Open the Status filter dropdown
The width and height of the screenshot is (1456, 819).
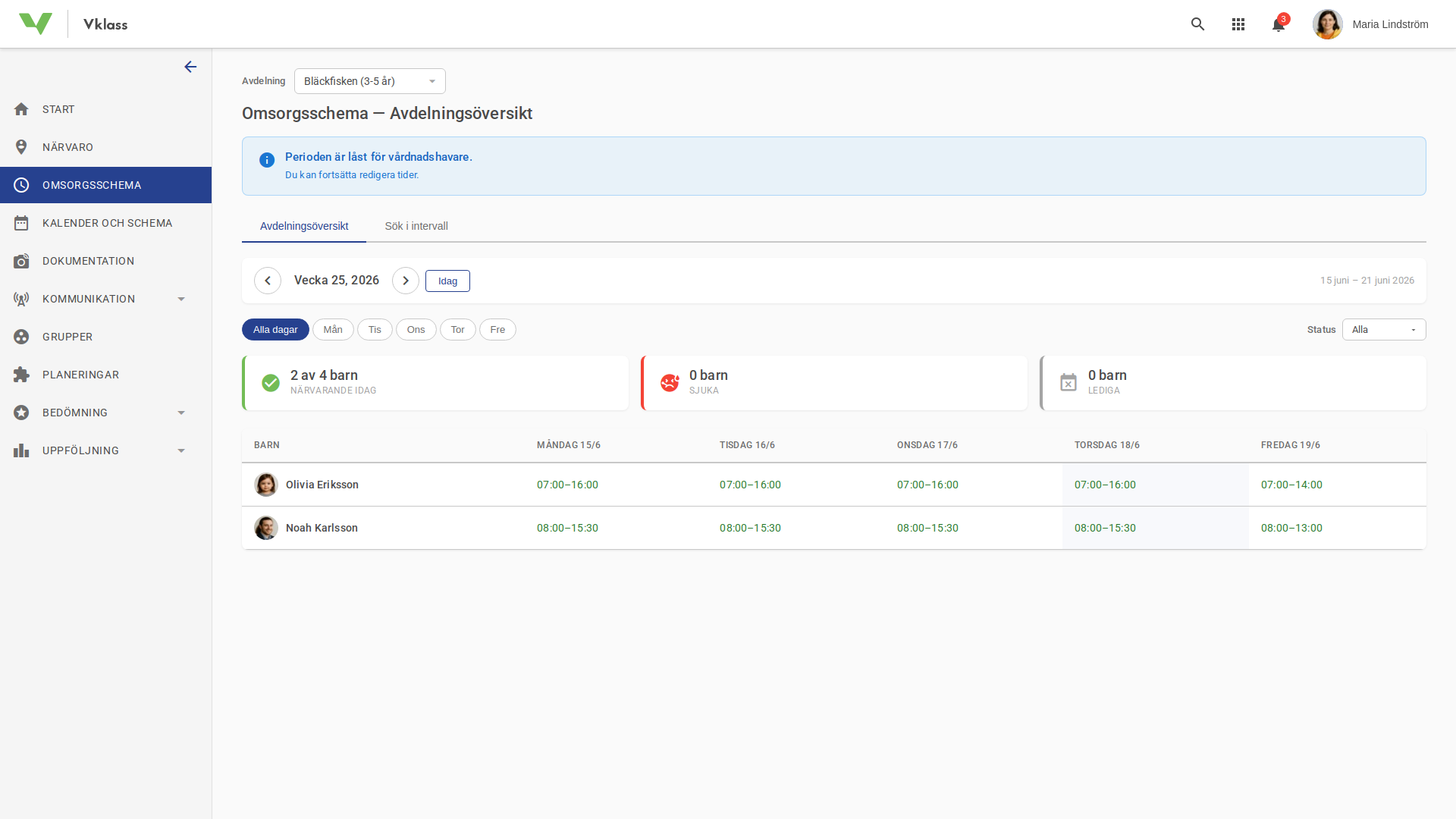(1383, 329)
